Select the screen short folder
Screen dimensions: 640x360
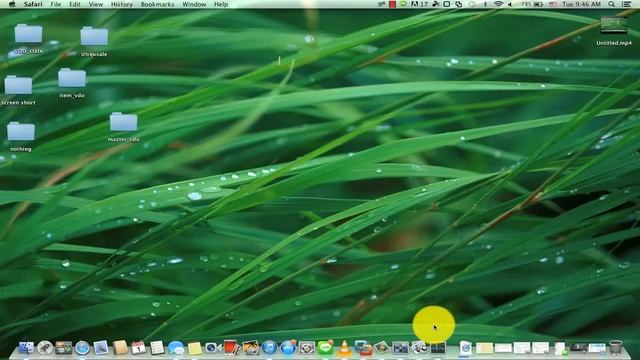click(18, 90)
